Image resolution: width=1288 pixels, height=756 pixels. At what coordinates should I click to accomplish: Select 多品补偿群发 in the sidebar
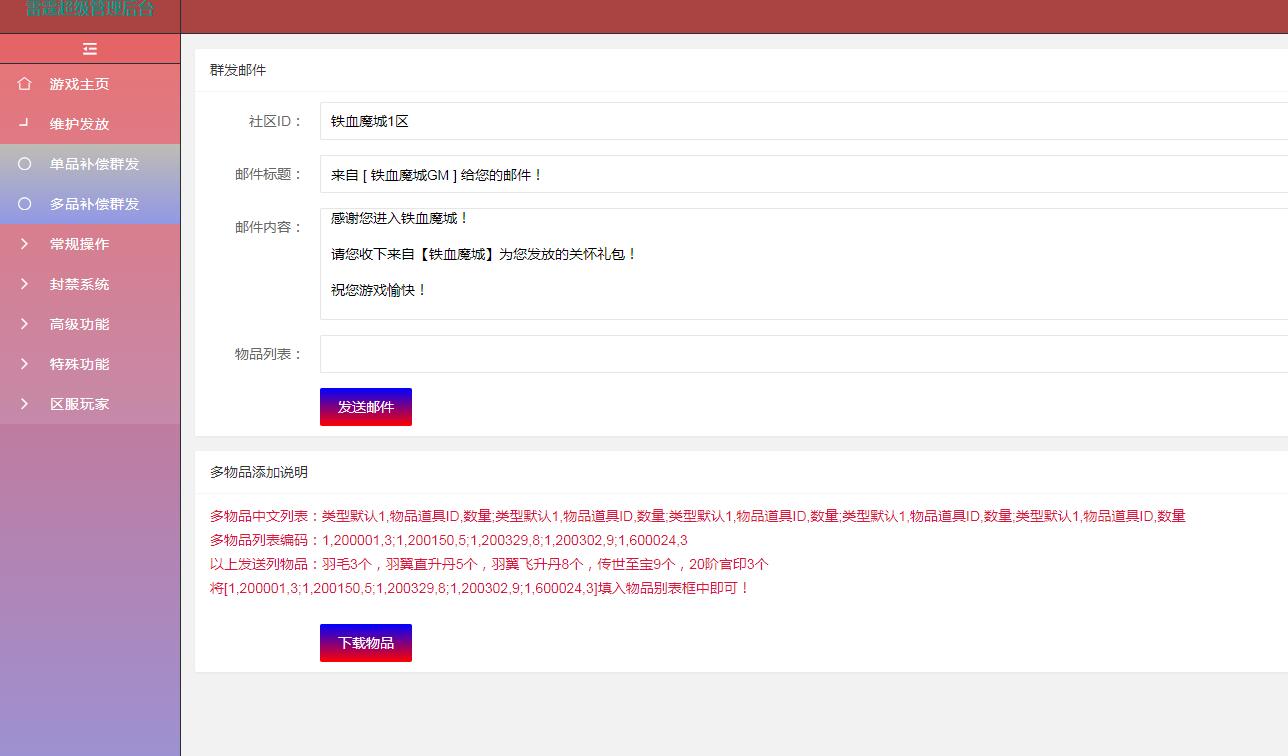click(95, 204)
